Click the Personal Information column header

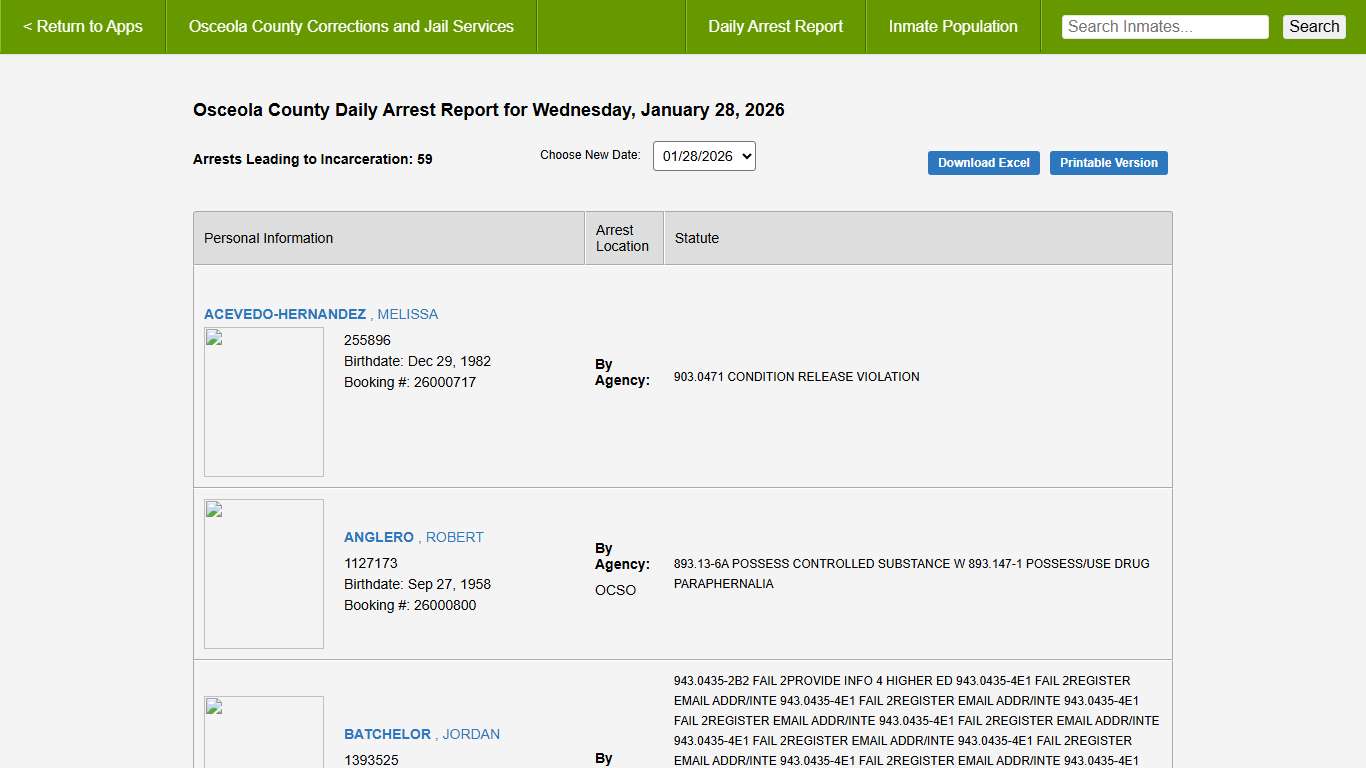[x=268, y=238]
